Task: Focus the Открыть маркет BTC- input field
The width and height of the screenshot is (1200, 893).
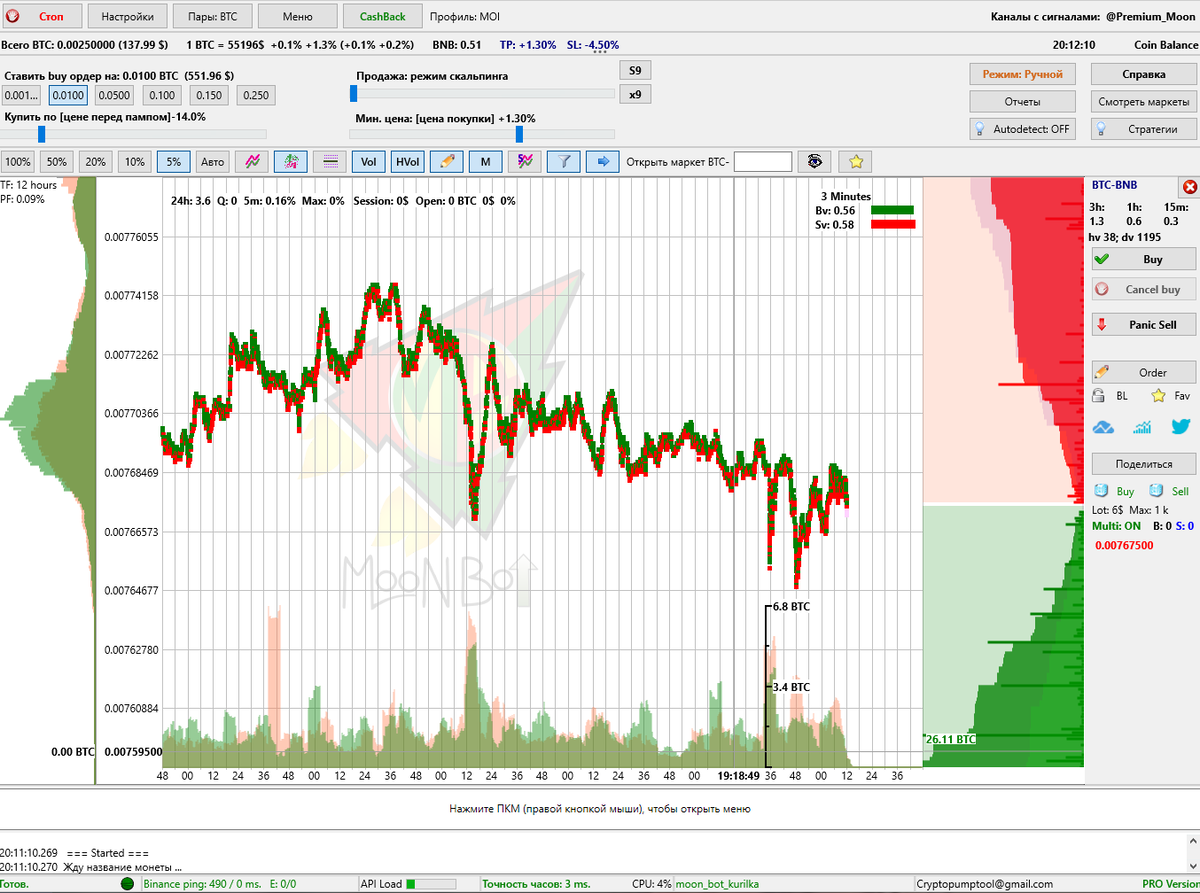Action: (763, 161)
